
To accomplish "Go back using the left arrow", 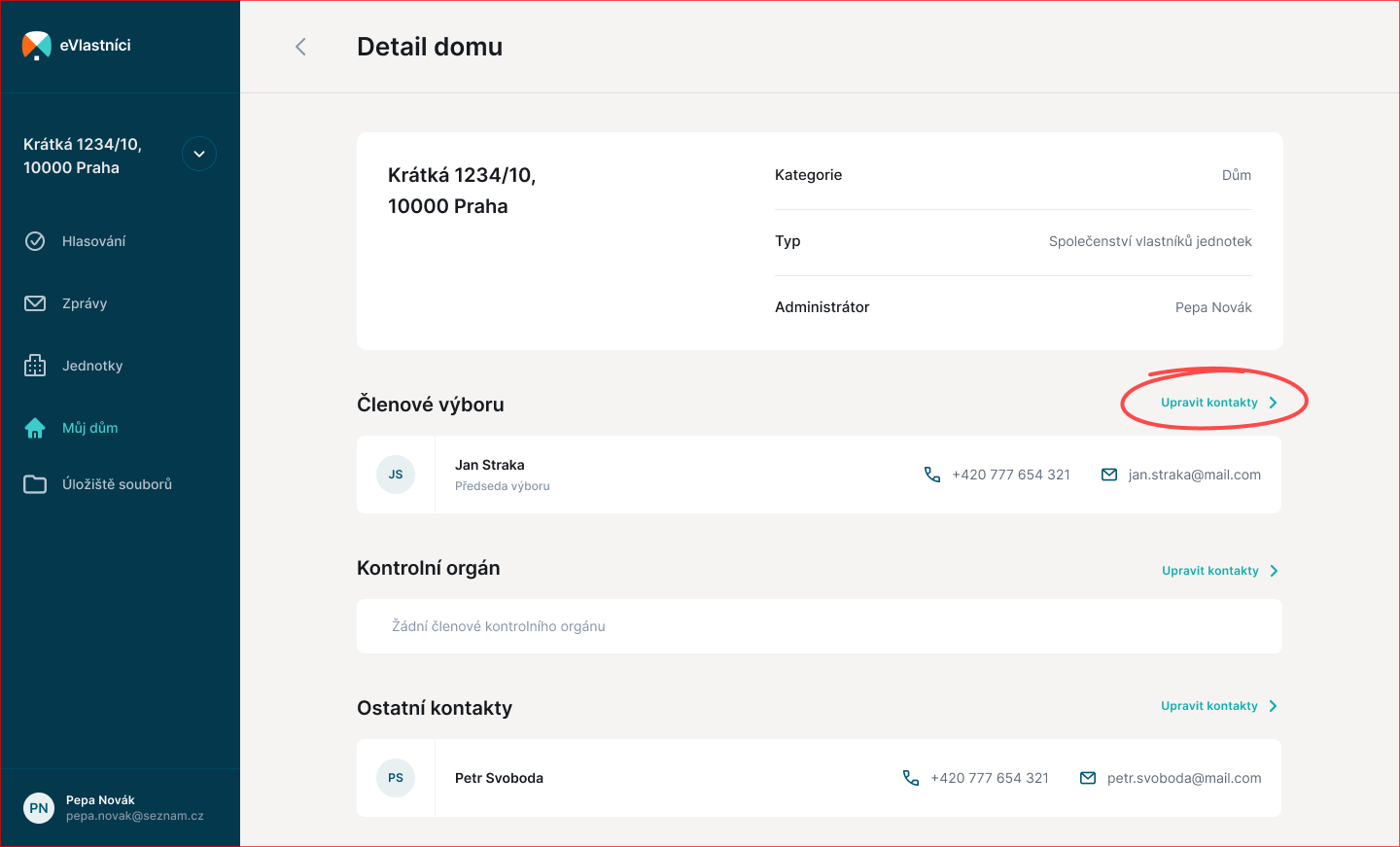I will pyautogui.click(x=300, y=47).
